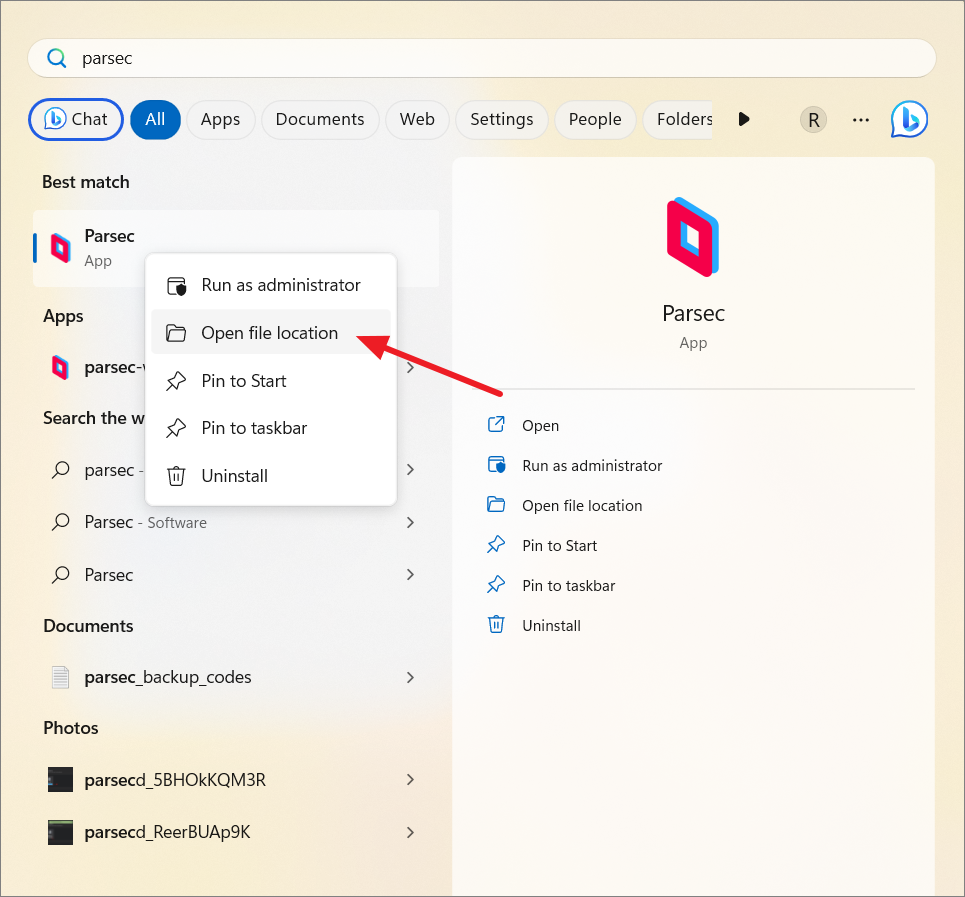Switch to the Apps filter tab
Image resolution: width=965 pixels, height=897 pixels.
(220, 119)
